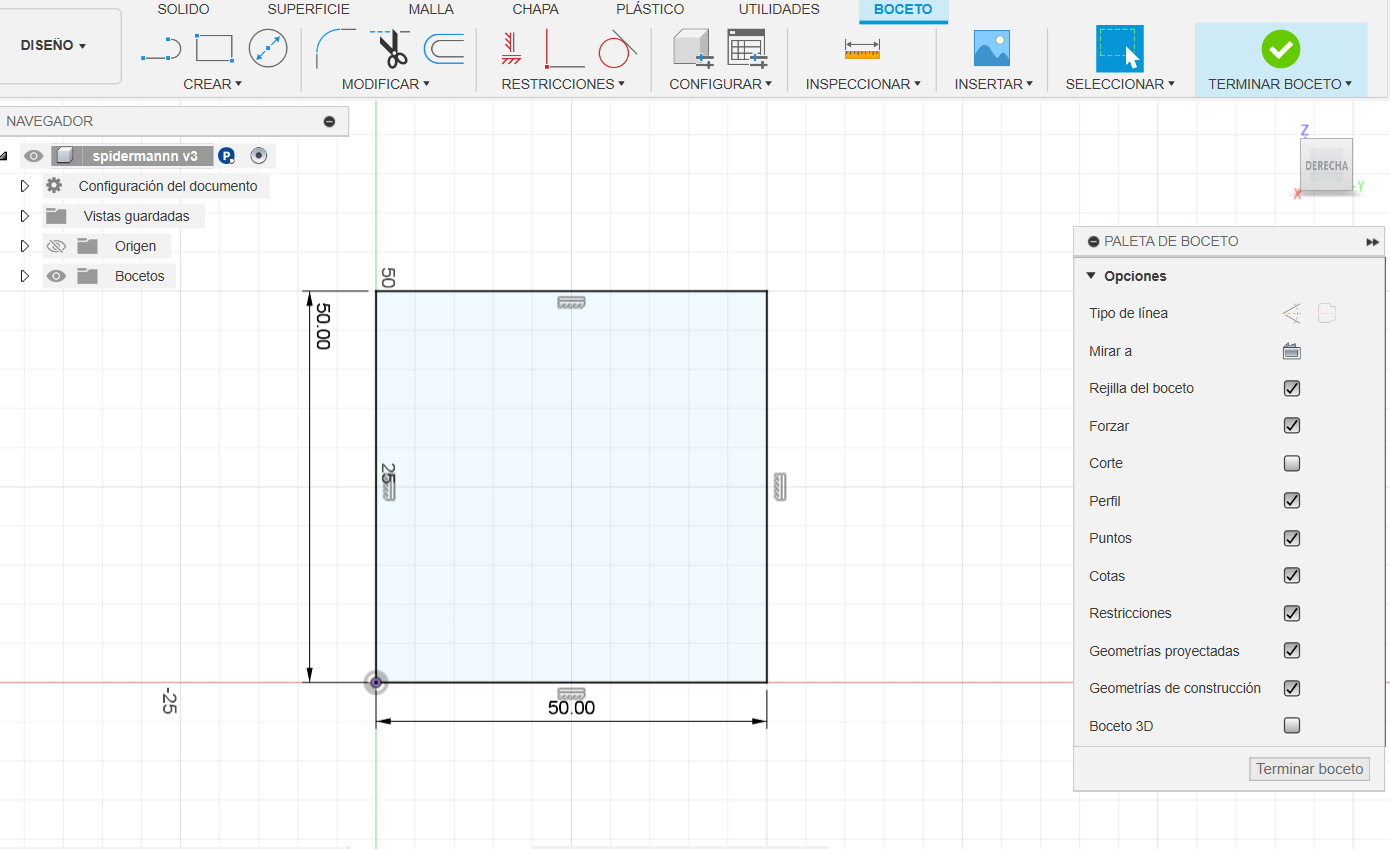The width and height of the screenshot is (1390, 849).
Task: Click the Mirar a icon in palette
Action: click(x=1292, y=351)
